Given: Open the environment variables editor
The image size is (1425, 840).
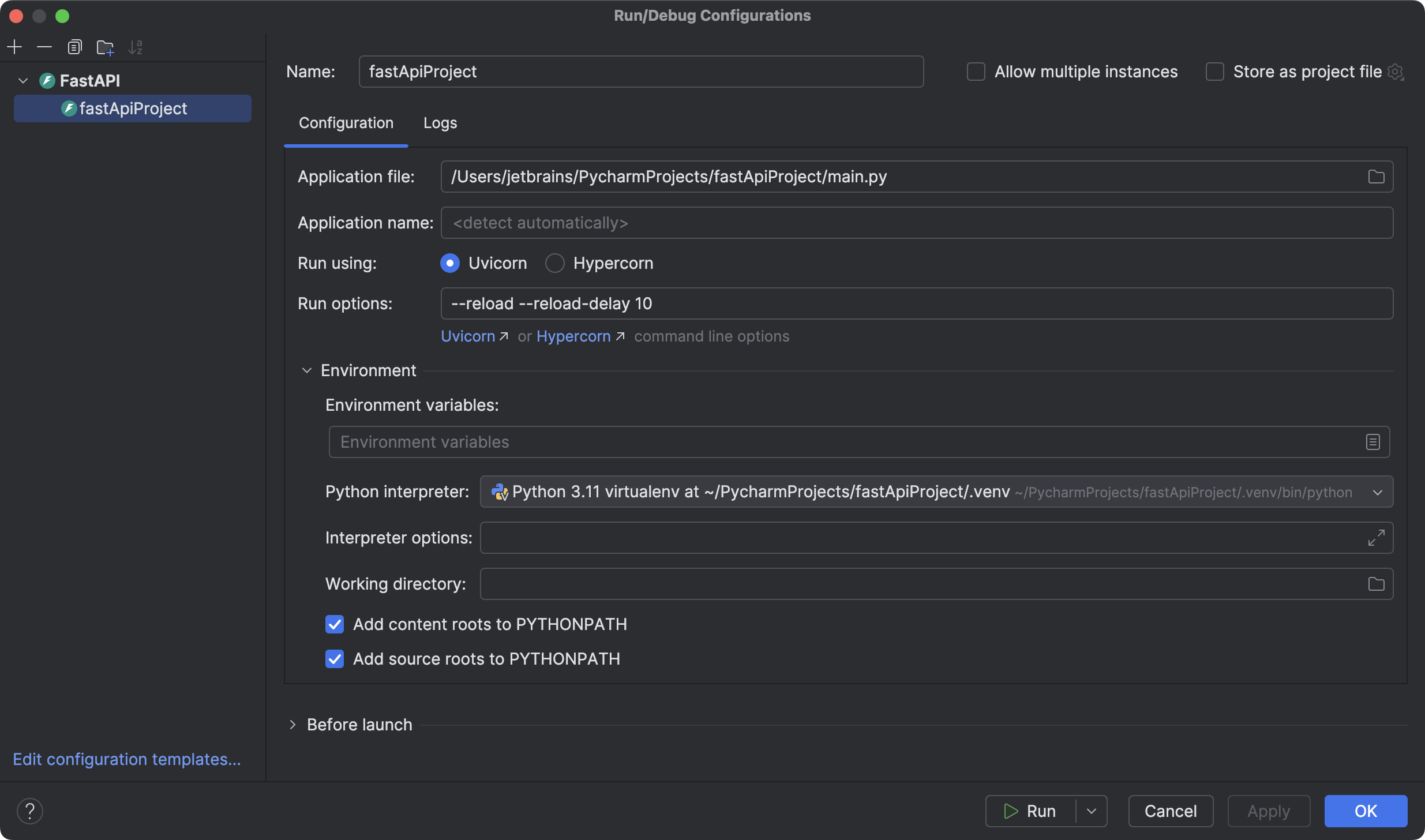Looking at the screenshot, I should (1372, 441).
